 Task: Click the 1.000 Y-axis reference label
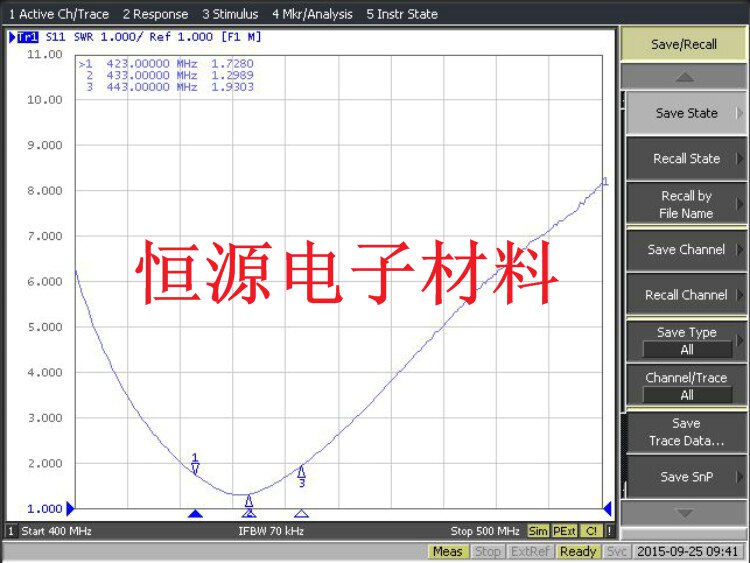click(x=44, y=509)
